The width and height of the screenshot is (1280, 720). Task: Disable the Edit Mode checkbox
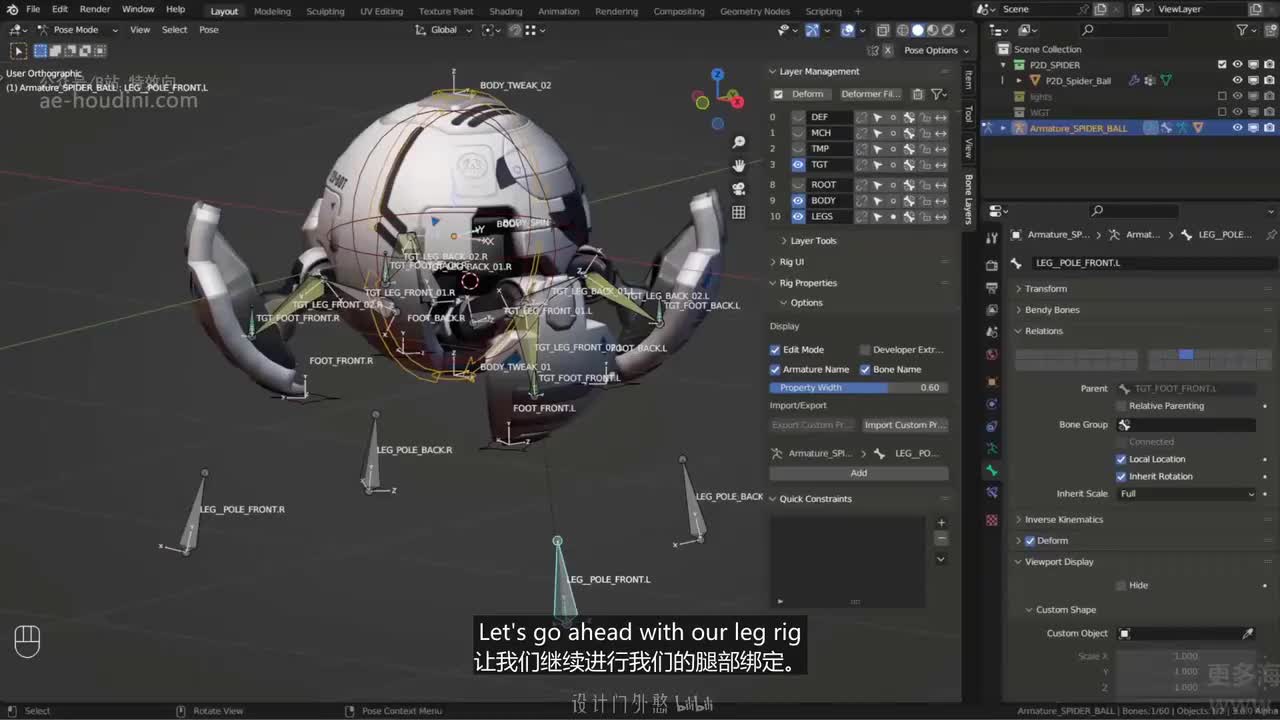tap(775, 350)
